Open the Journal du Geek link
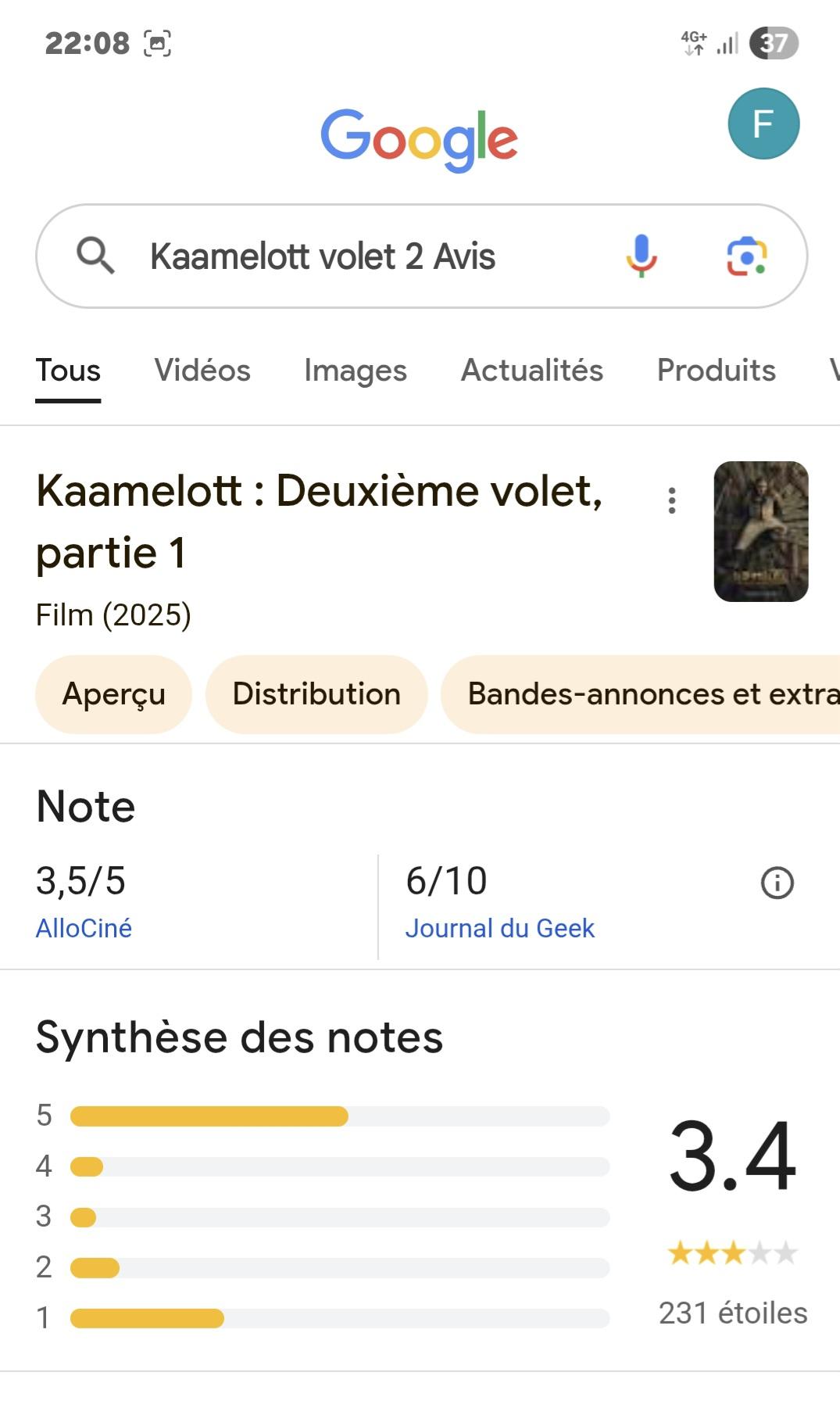The width and height of the screenshot is (840, 1401). tap(499, 928)
